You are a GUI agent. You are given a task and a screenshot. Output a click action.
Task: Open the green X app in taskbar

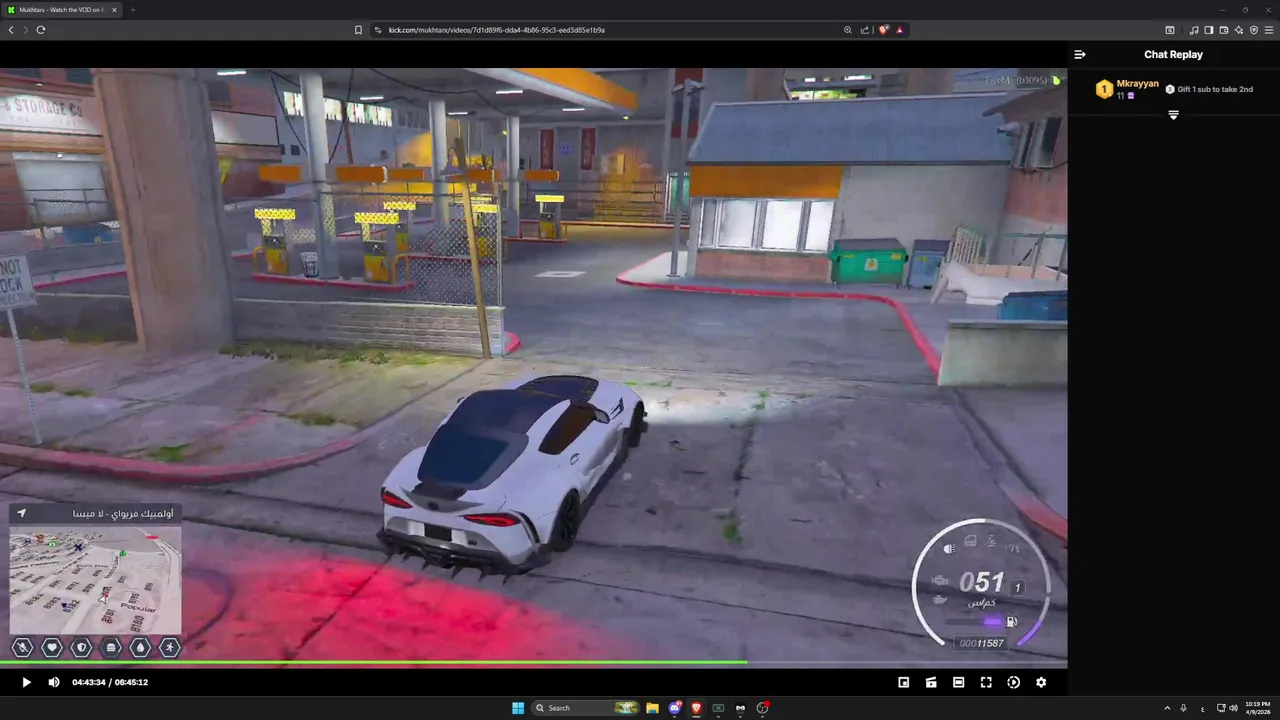click(718, 708)
